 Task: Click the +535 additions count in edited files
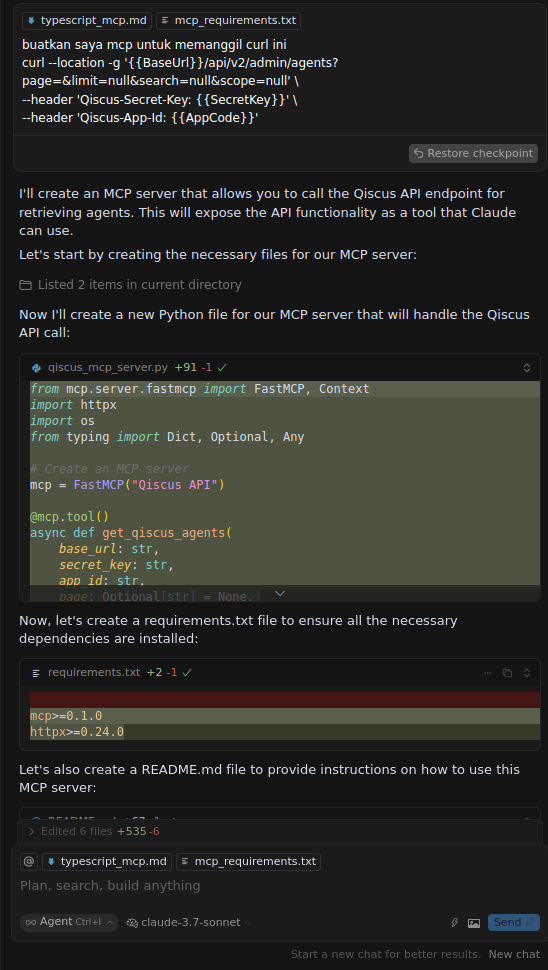click(132, 831)
